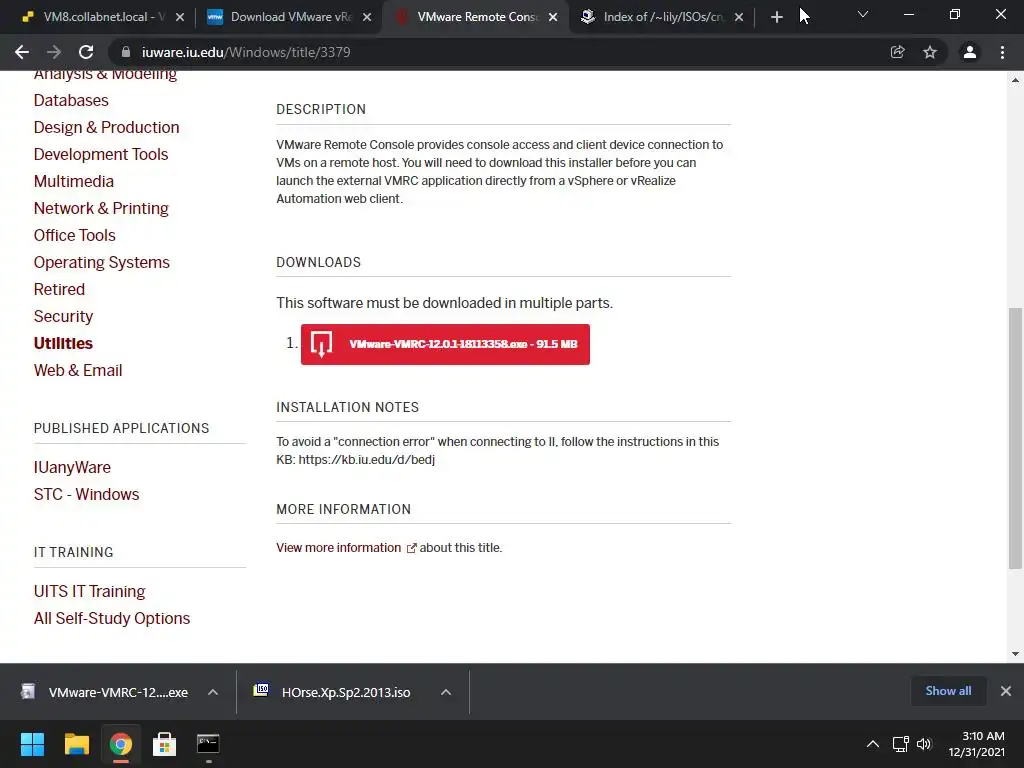Open STC - Windows link
Image resolution: width=1024 pixels, height=768 pixels.
point(86,494)
